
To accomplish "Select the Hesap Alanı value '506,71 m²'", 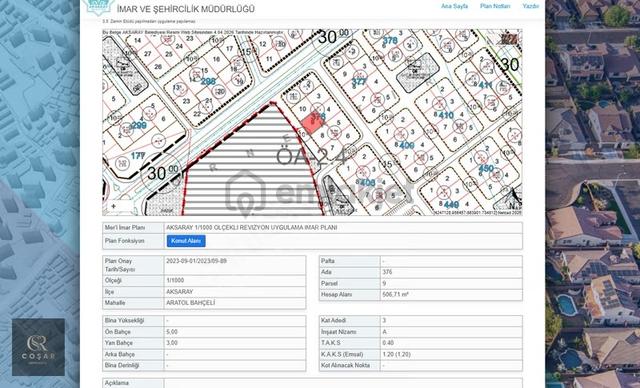I will [x=395, y=294].
